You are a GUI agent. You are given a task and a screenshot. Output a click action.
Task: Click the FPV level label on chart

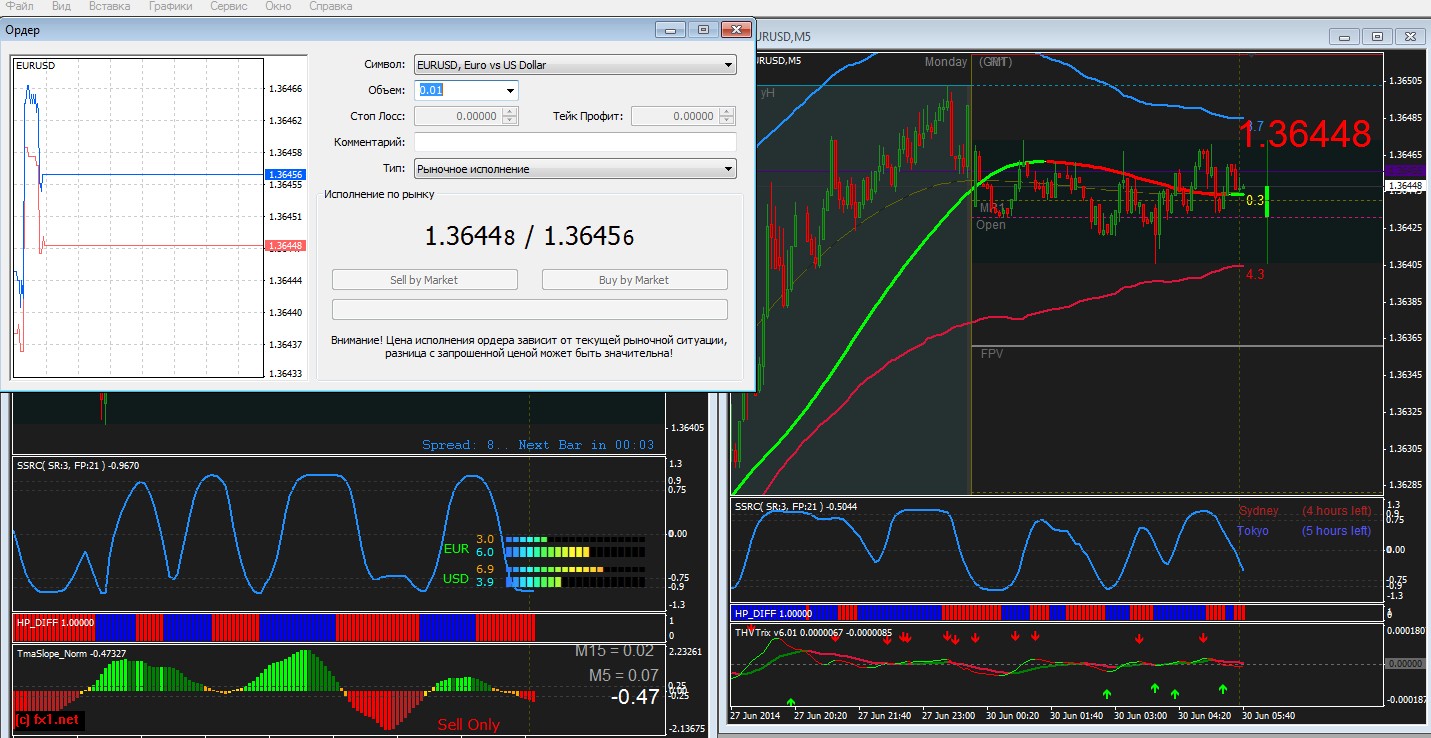pos(991,354)
